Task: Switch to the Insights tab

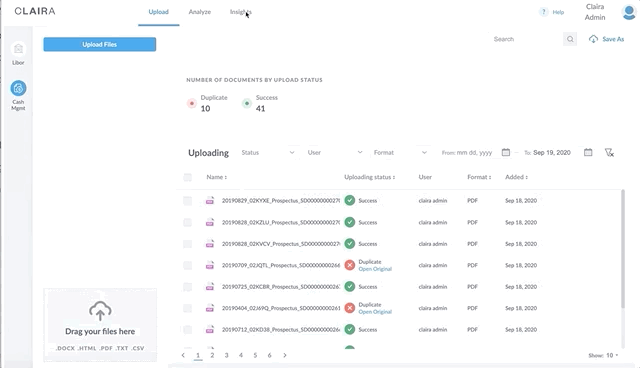Action: coord(240,12)
